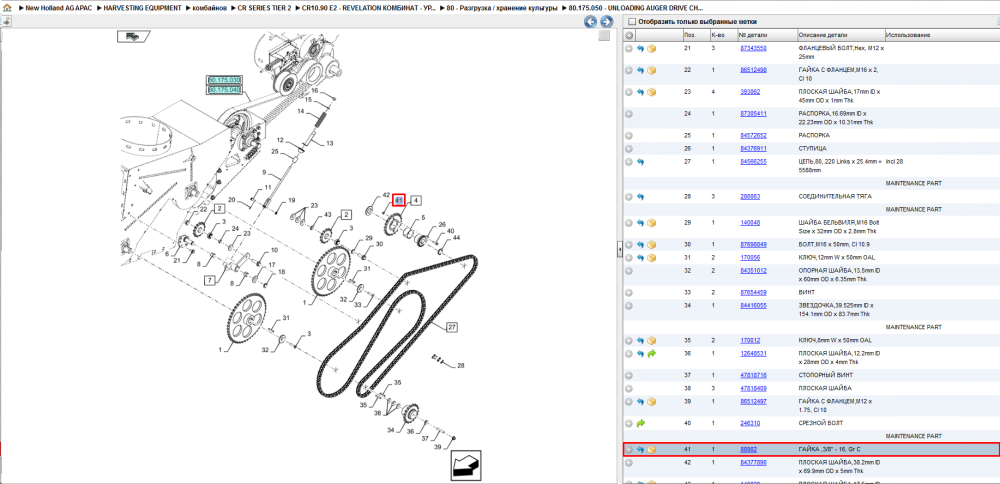Click the previous diagram arrow button
This screenshot has height=484, width=1000.
pyautogui.click(x=591, y=22)
